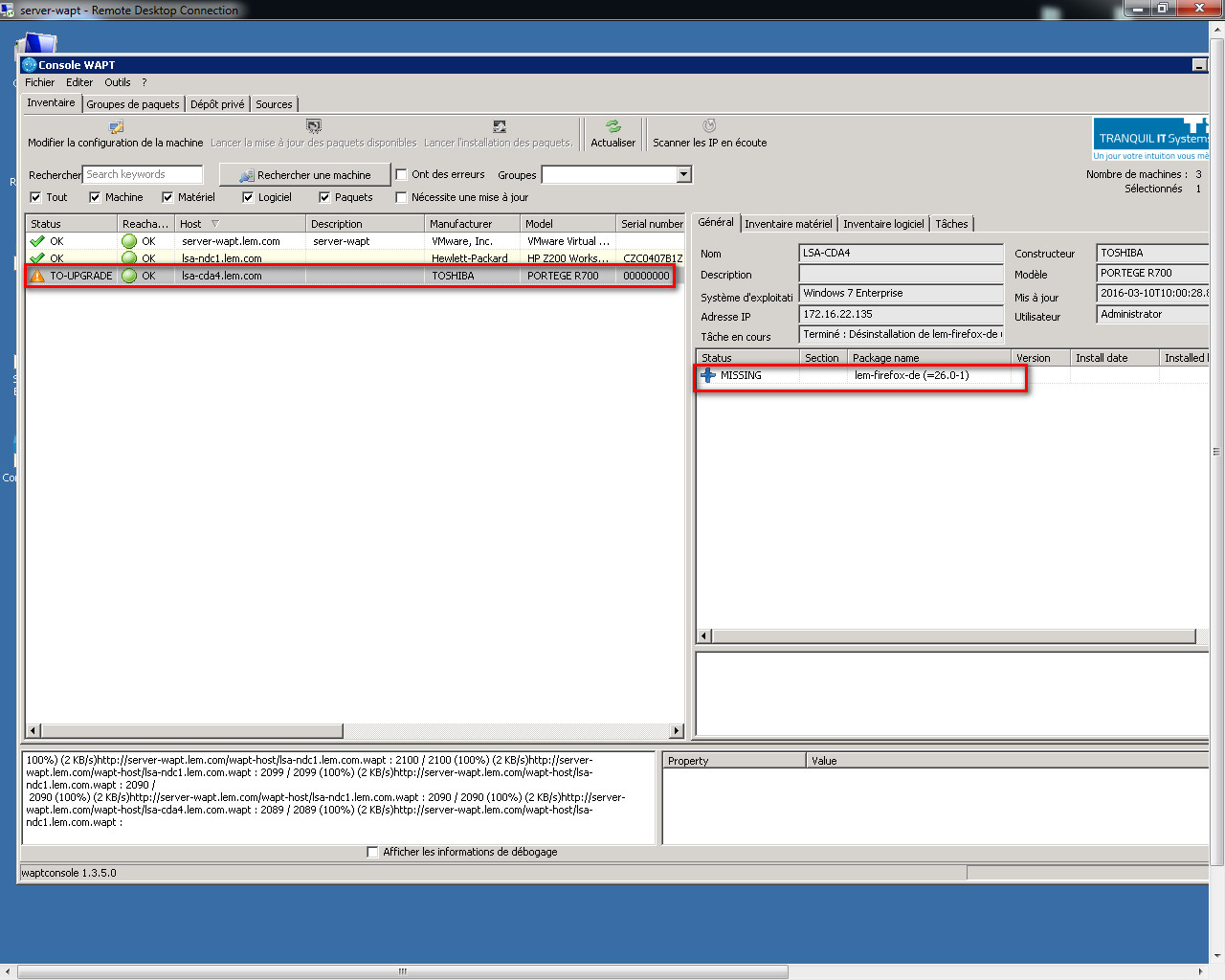Uncheck the Matériel search filter checkbox
The image size is (1225, 980).
click(167, 197)
